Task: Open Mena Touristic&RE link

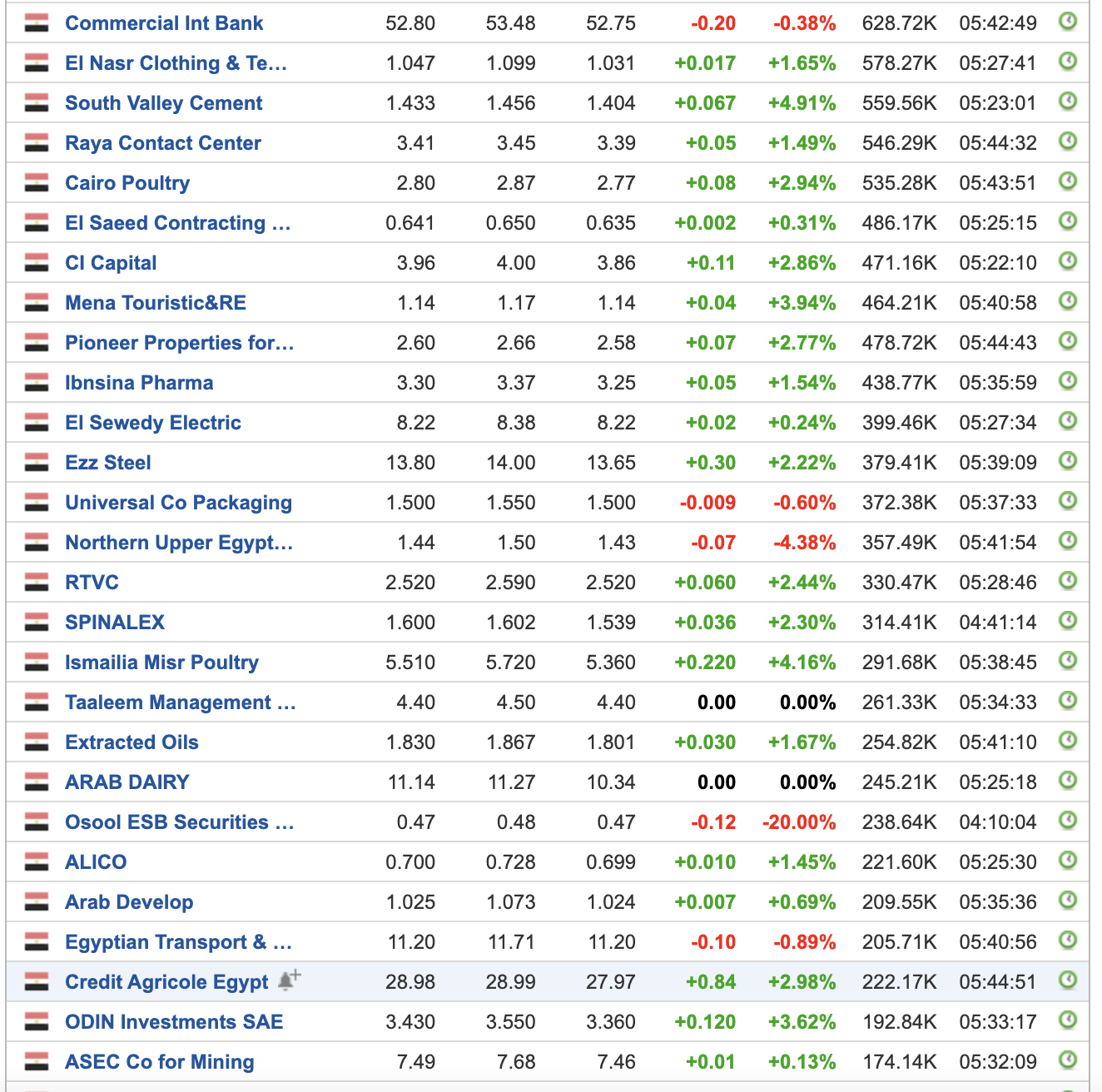Action: tap(156, 303)
